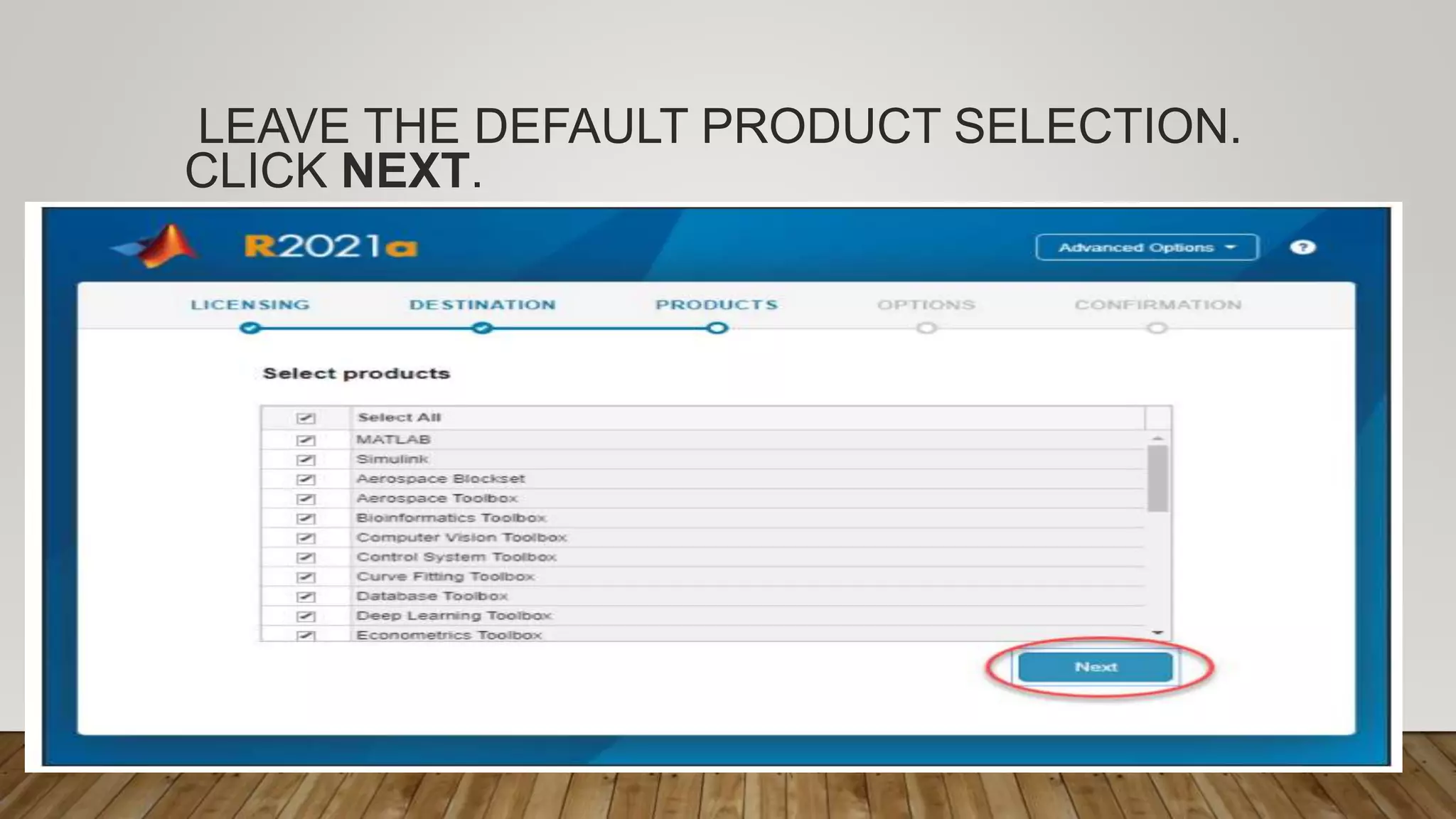Go to the LICENSING step tab
This screenshot has width=1456, height=819.
250,305
